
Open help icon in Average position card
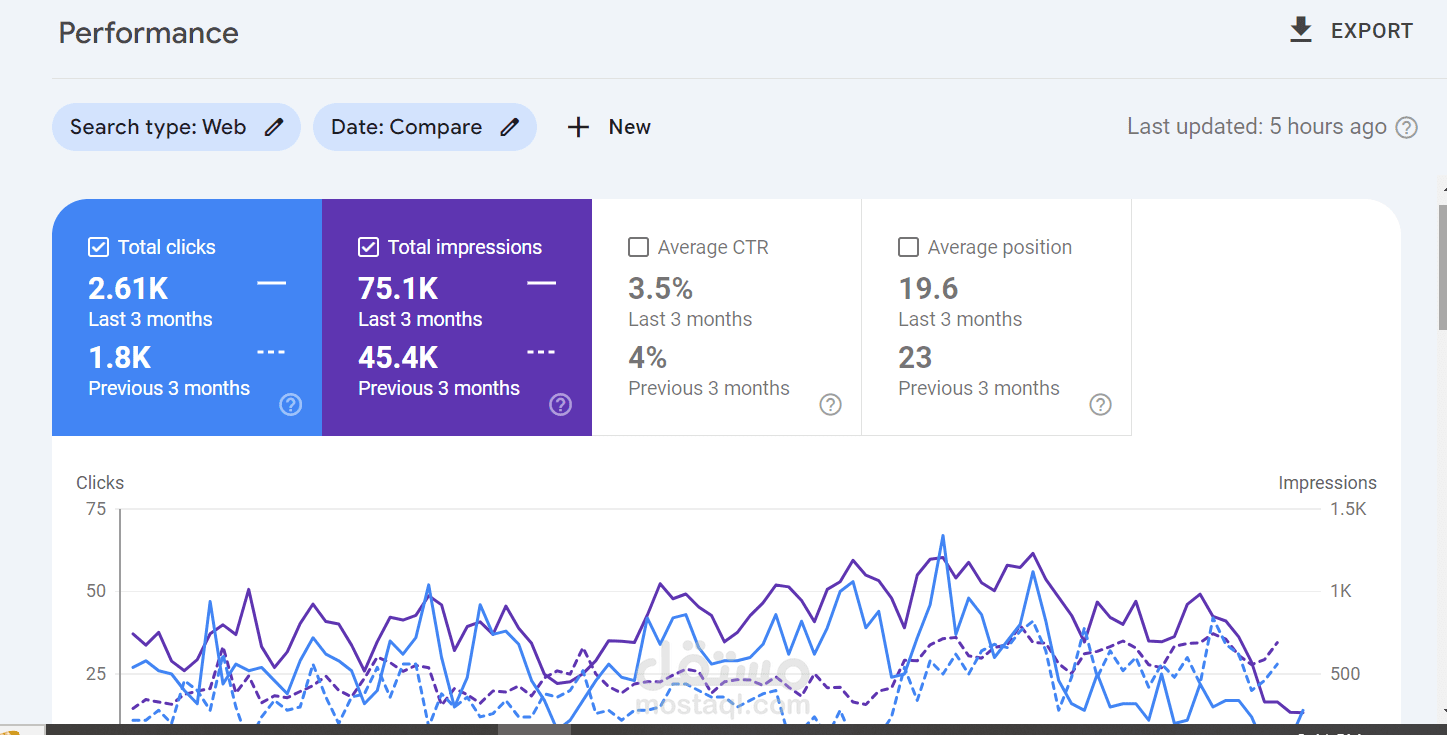pyautogui.click(x=1100, y=404)
